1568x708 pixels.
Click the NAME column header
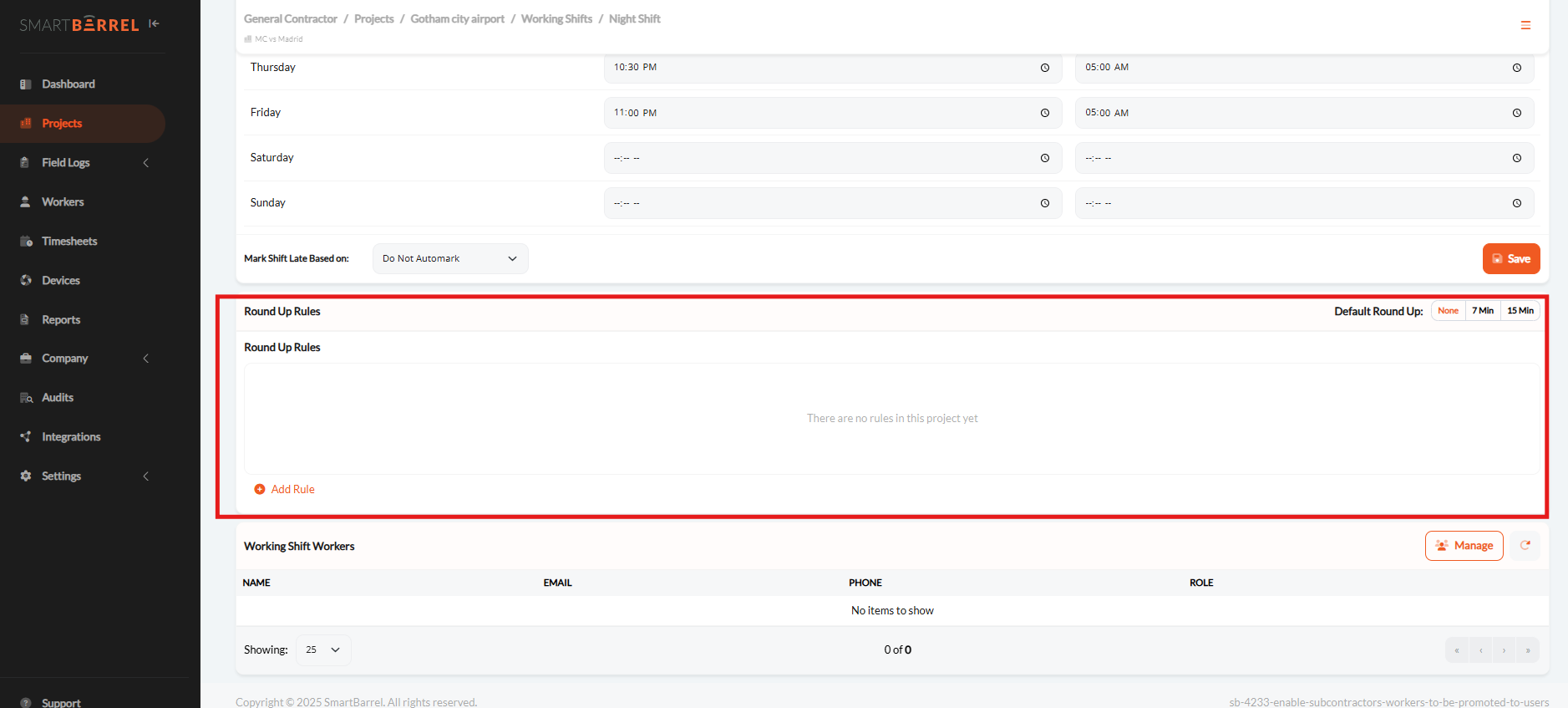[x=256, y=583]
